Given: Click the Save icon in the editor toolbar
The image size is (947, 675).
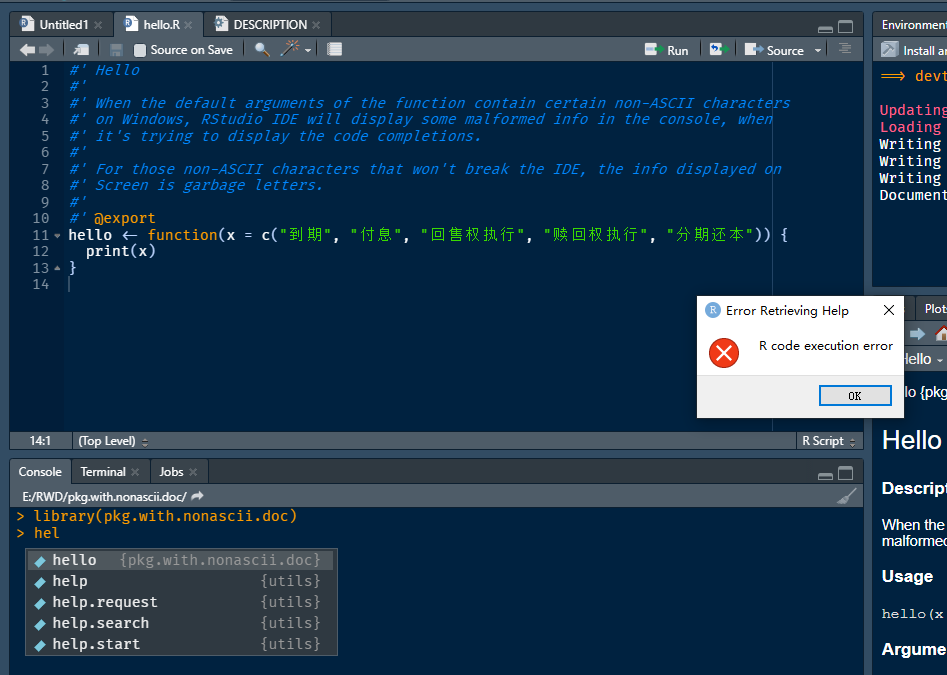Looking at the screenshot, I should click(116, 48).
